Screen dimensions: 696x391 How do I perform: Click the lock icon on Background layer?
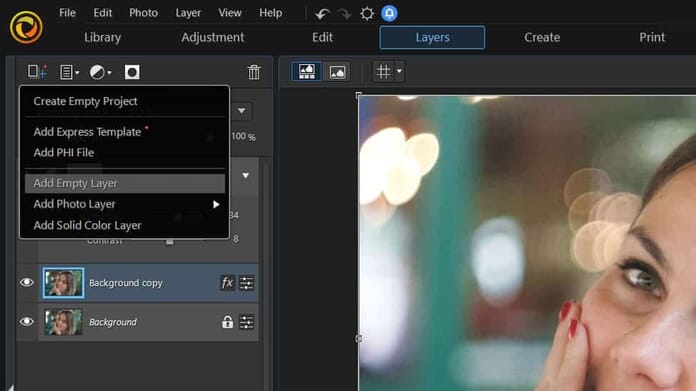point(227,322)
